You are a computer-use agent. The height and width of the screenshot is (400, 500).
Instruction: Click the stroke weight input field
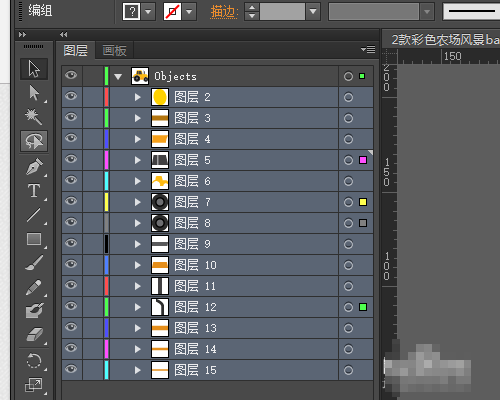[x=282, y=12]
